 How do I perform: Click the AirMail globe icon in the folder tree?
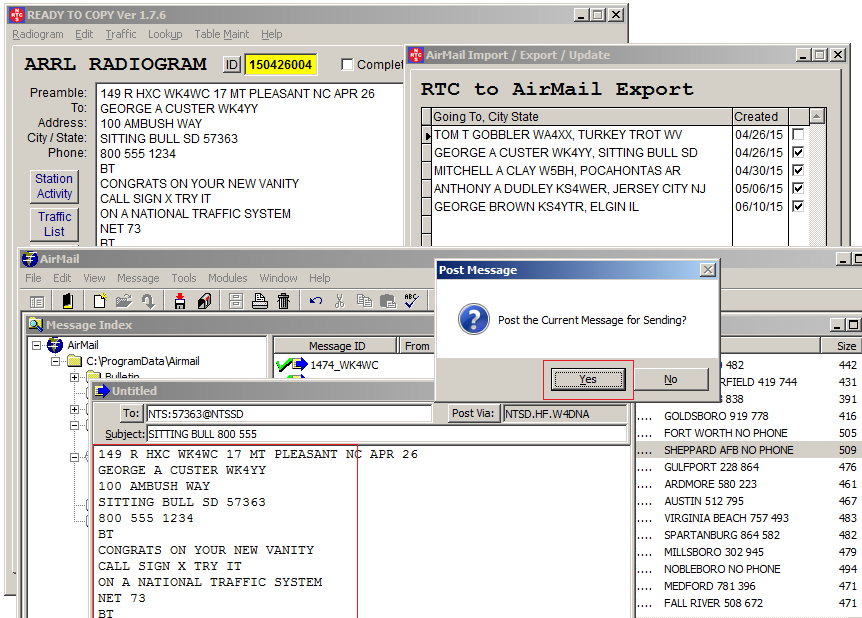tap(55, 345)
